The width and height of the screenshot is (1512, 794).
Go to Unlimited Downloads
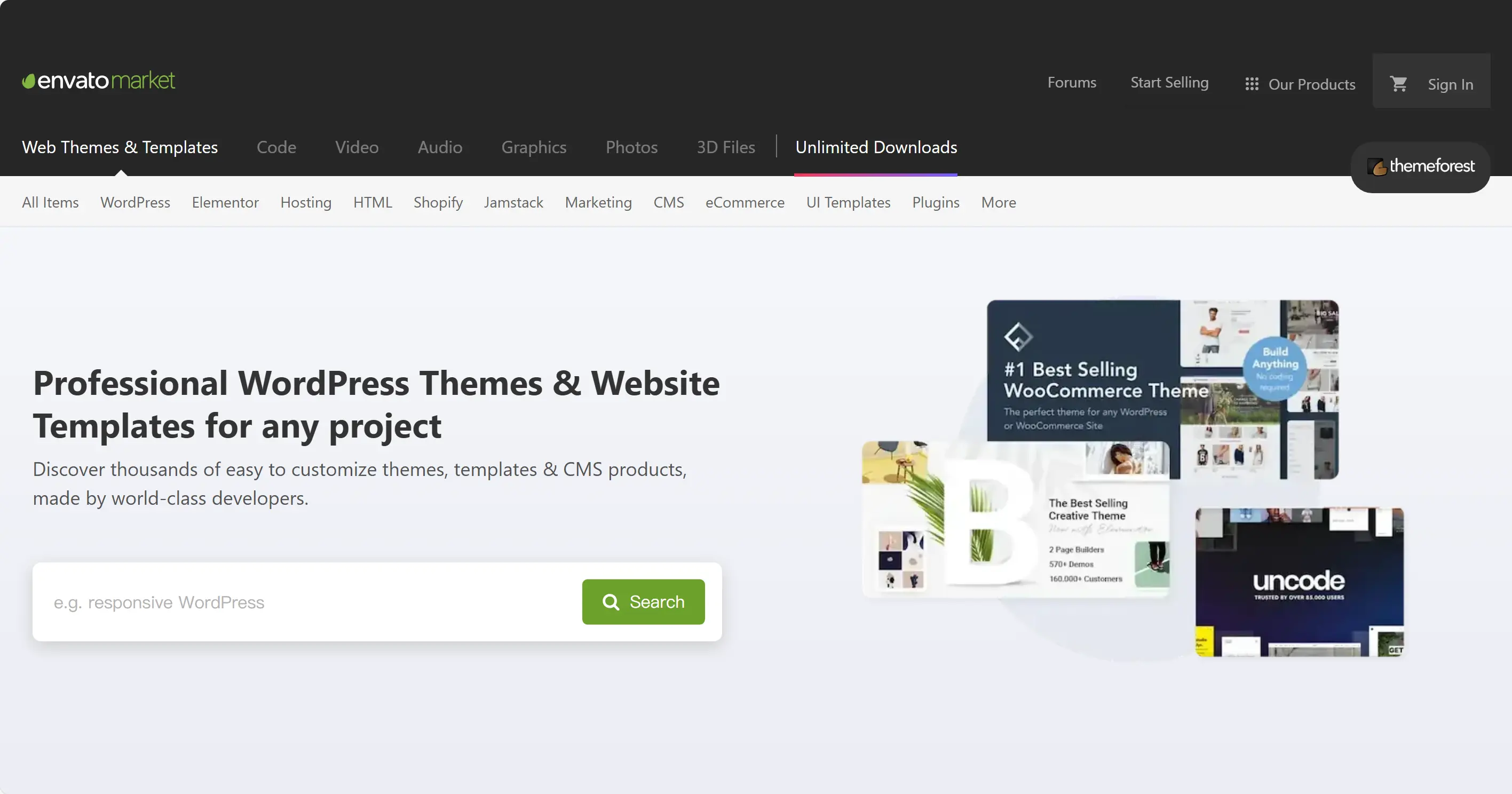pyautogui.click(x=876, y=147)
